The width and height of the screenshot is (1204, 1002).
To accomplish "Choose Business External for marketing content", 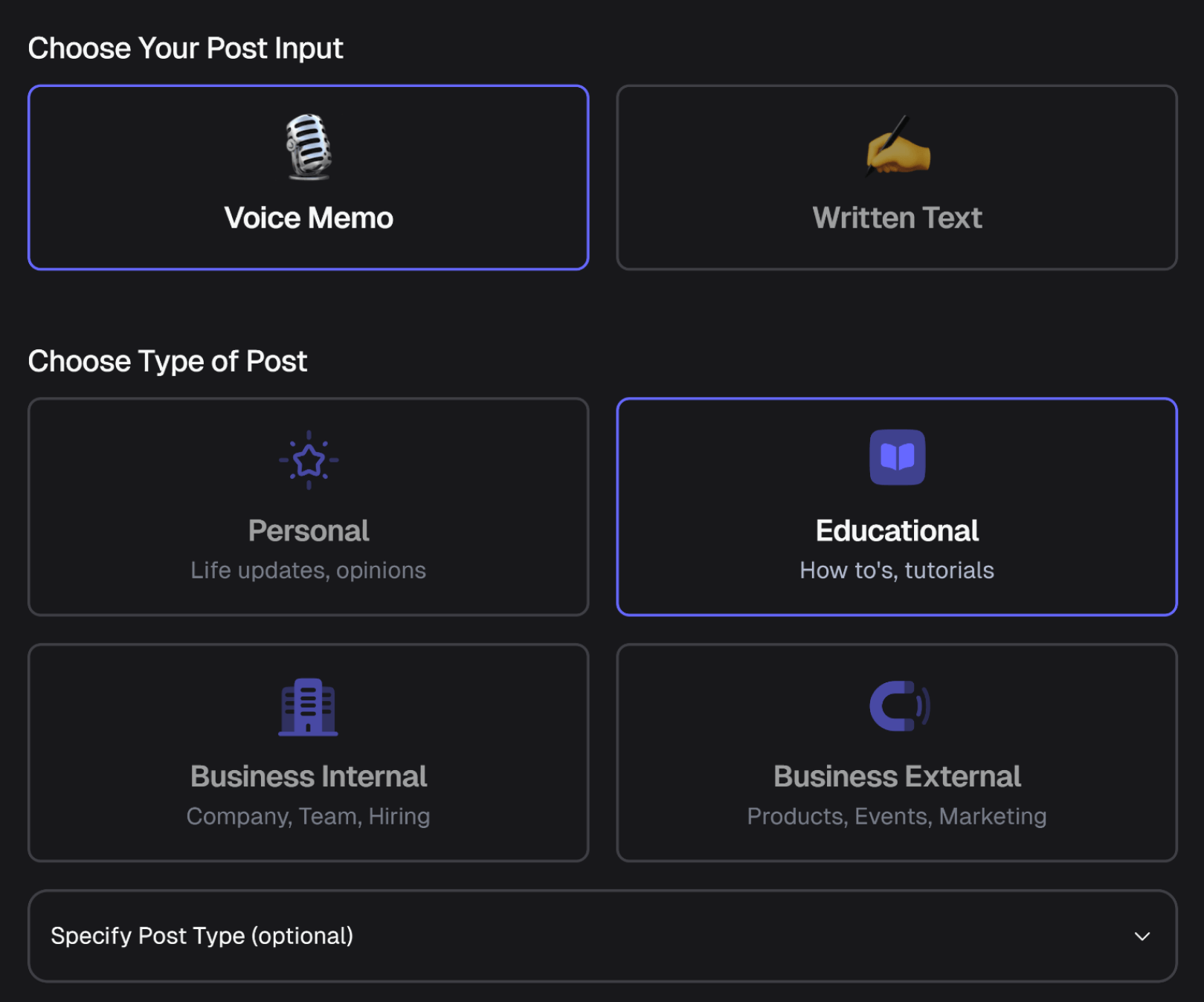I will pyautogui.click(x=896, y=753).
